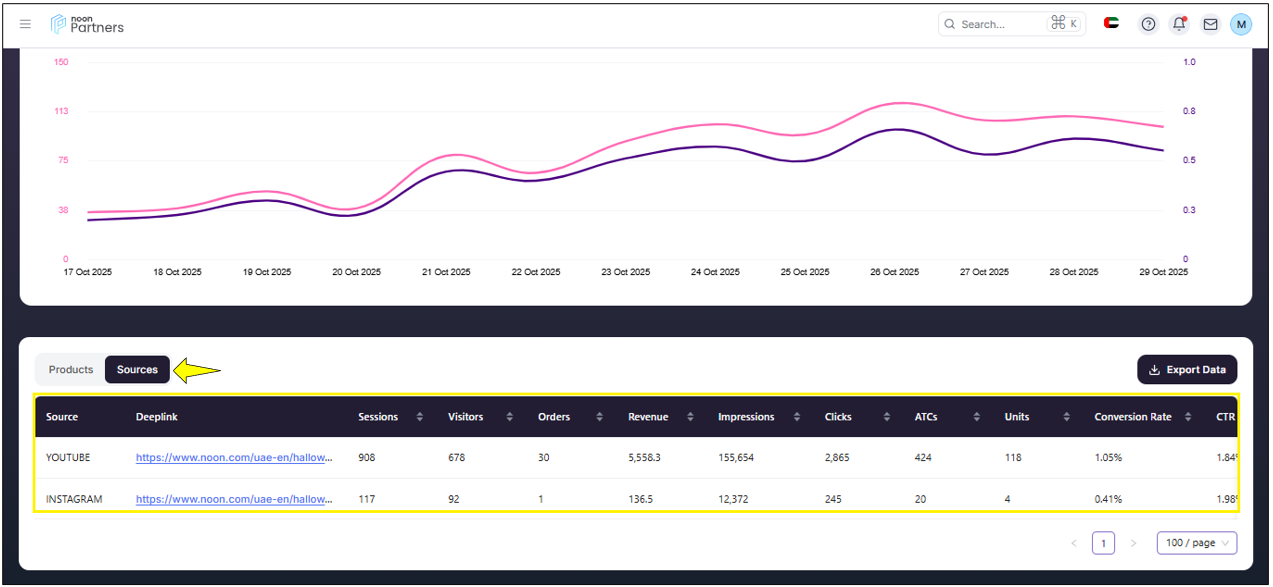The height and width of the screenshot is (587, 1273).
Task: Switch to the Products tab
Action: [x=71, y=370]
